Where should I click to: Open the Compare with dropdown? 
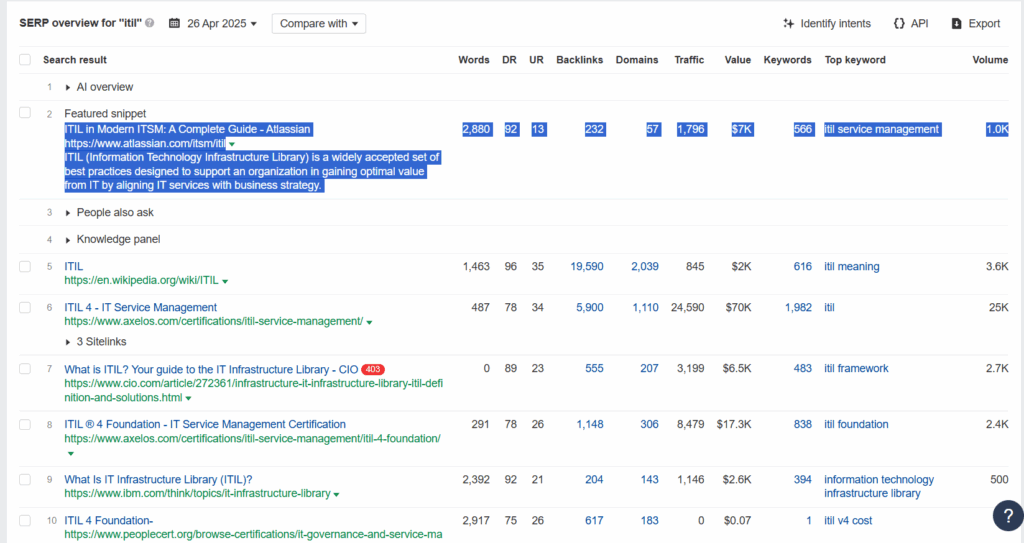(319, 24)
